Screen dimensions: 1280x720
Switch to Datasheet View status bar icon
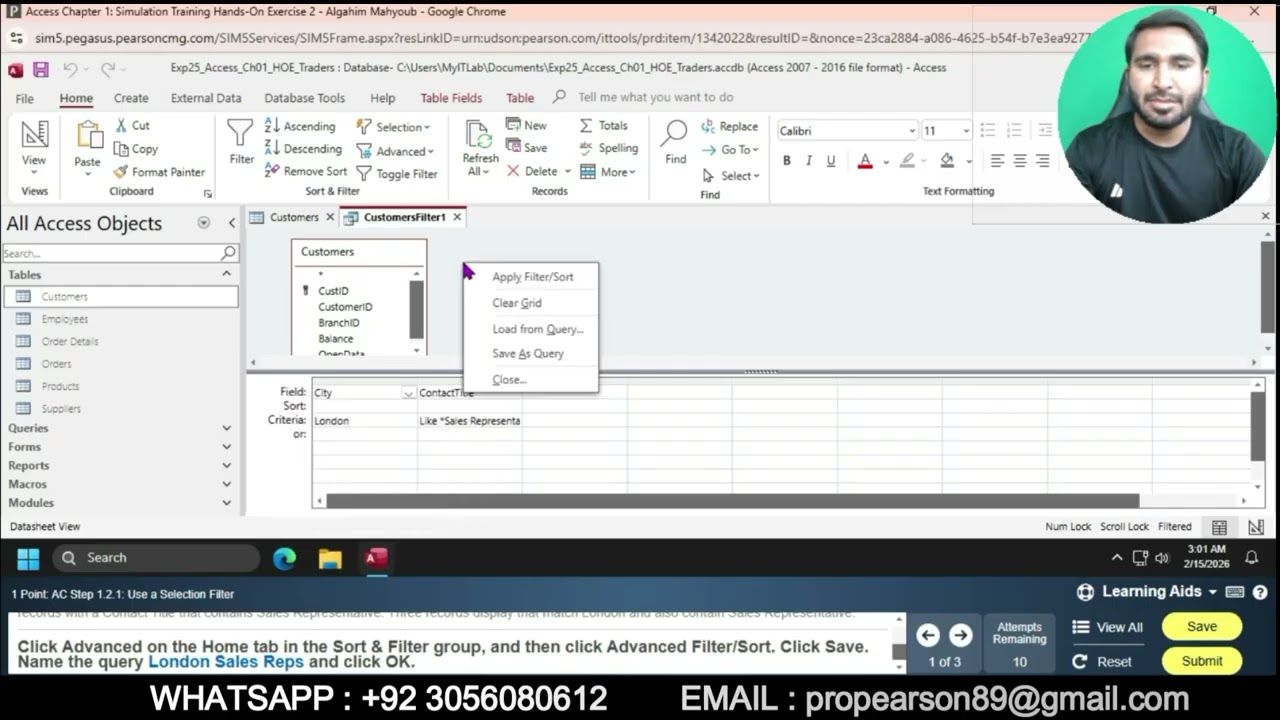(1219, 527)
